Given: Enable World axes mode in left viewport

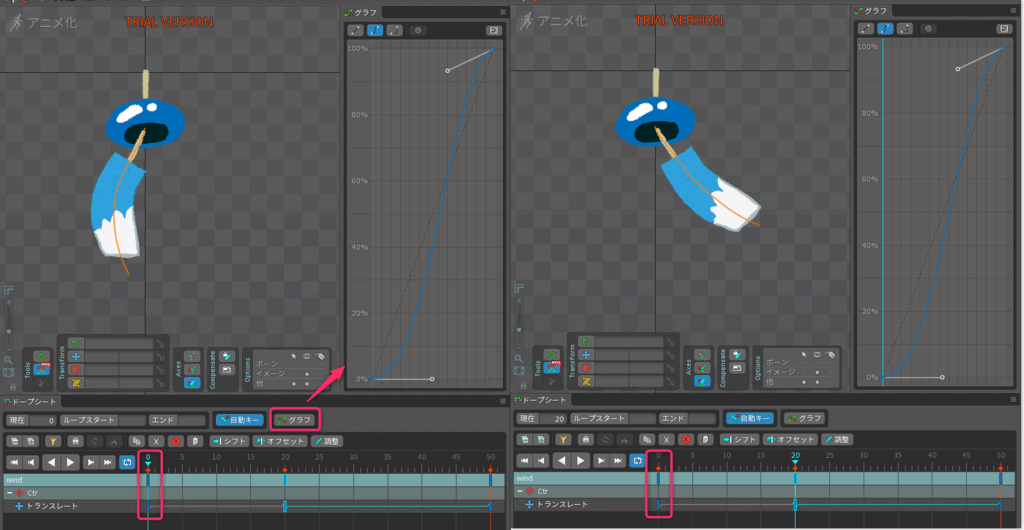Looking at the screenshot, I should tap(192, 382).
